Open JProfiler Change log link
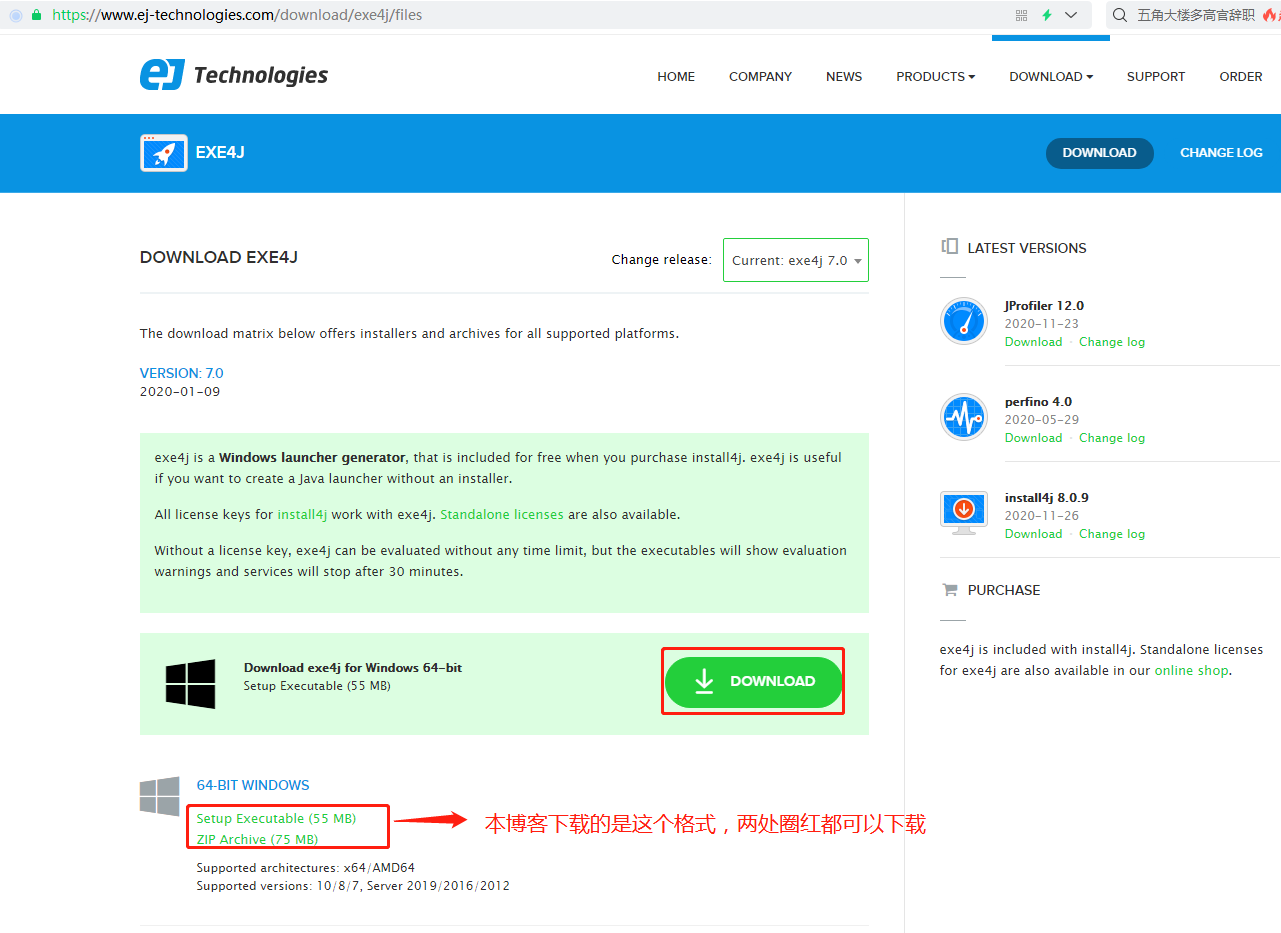 tap(1112, 342)
